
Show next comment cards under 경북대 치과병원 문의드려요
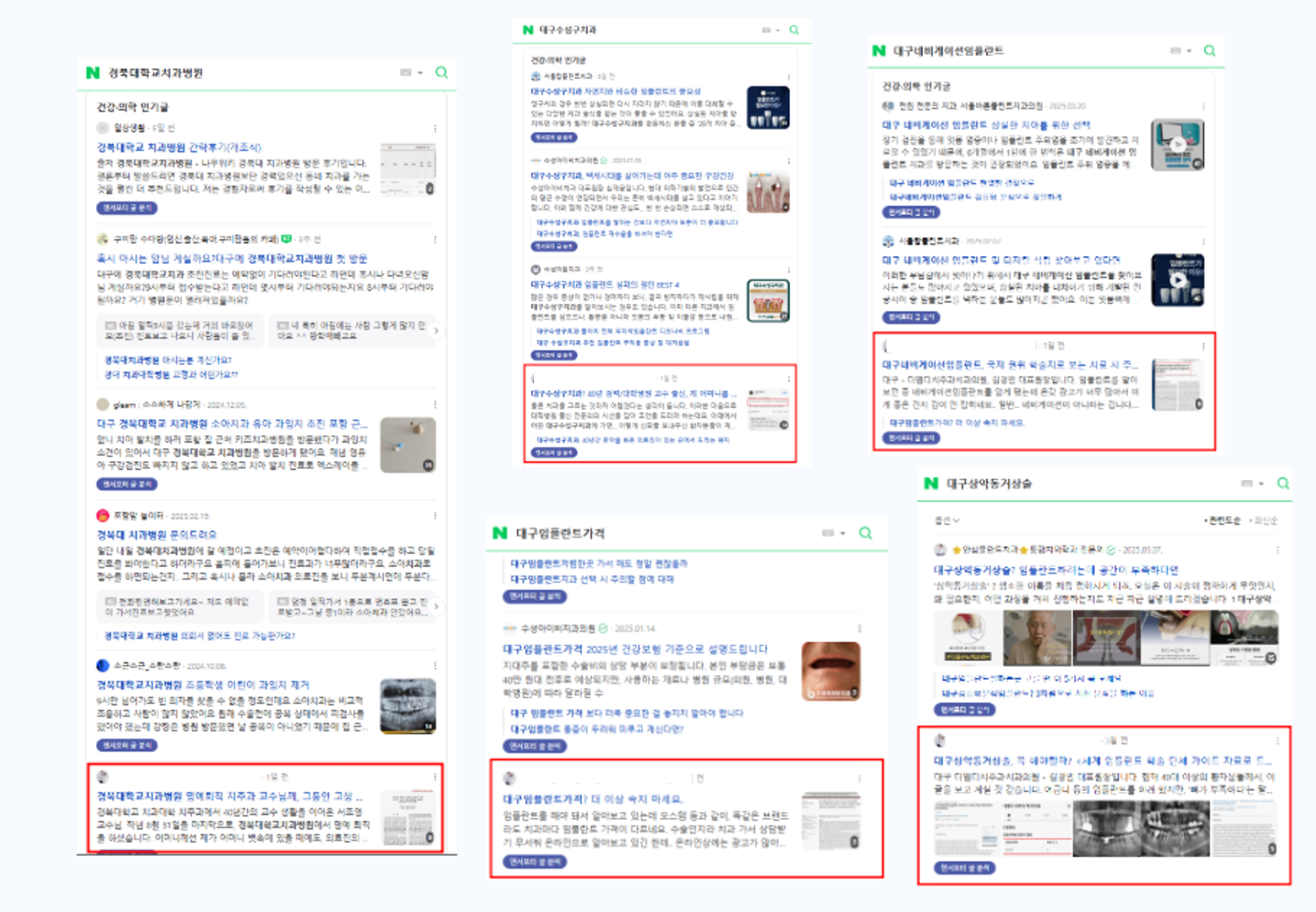pos(436,606)
